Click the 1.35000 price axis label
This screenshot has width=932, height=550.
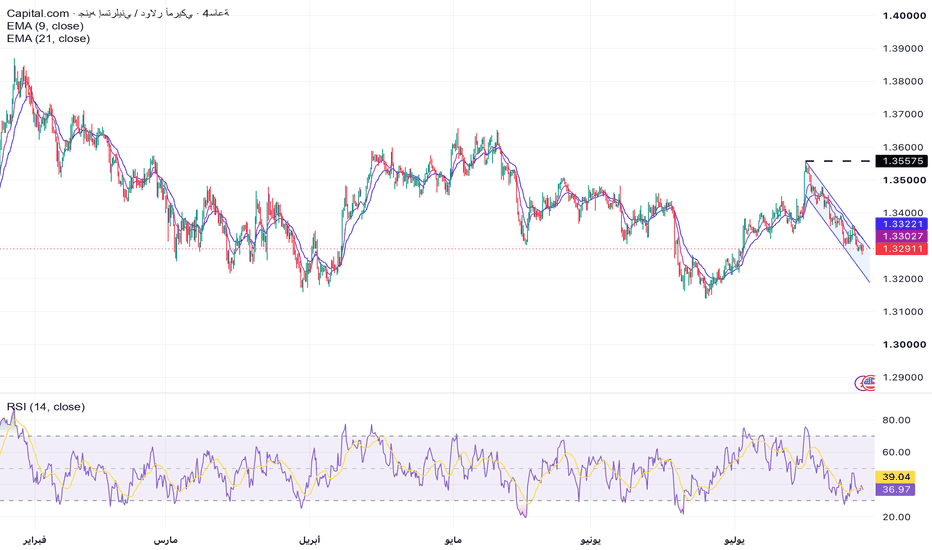(x=903, y=180)
